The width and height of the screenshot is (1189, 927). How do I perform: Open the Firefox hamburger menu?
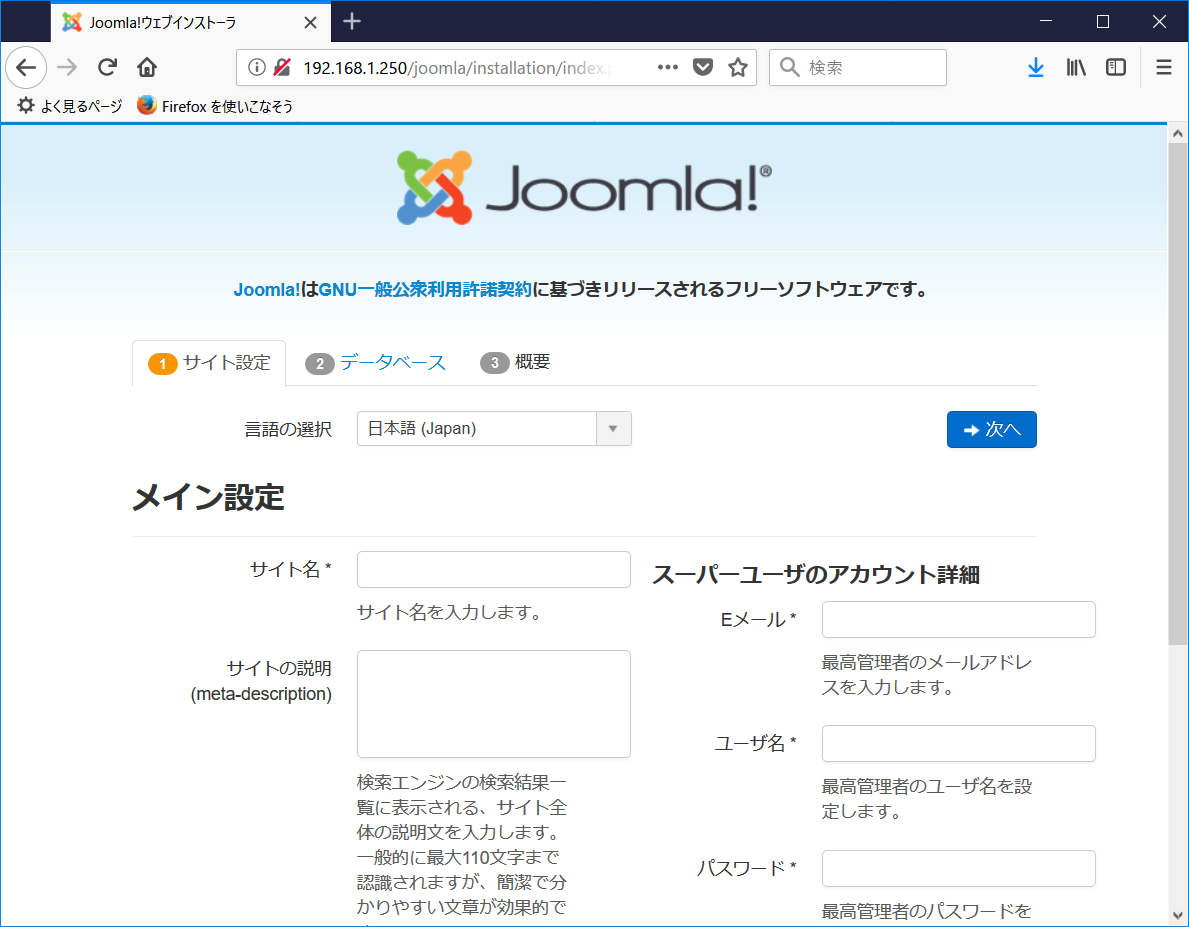1163,68
